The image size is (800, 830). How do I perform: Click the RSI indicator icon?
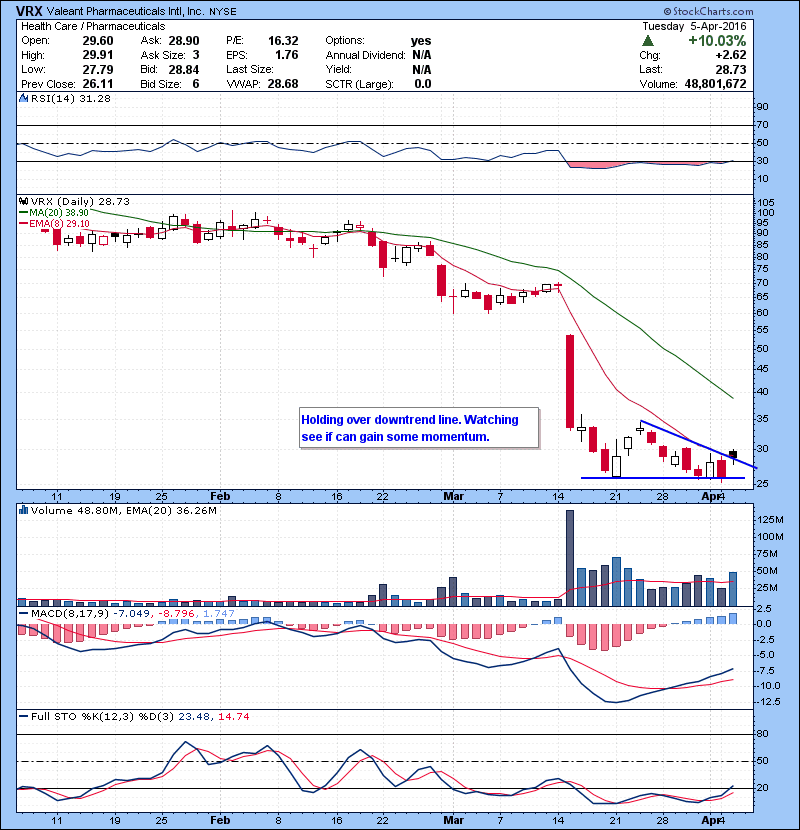click(23, 98)
